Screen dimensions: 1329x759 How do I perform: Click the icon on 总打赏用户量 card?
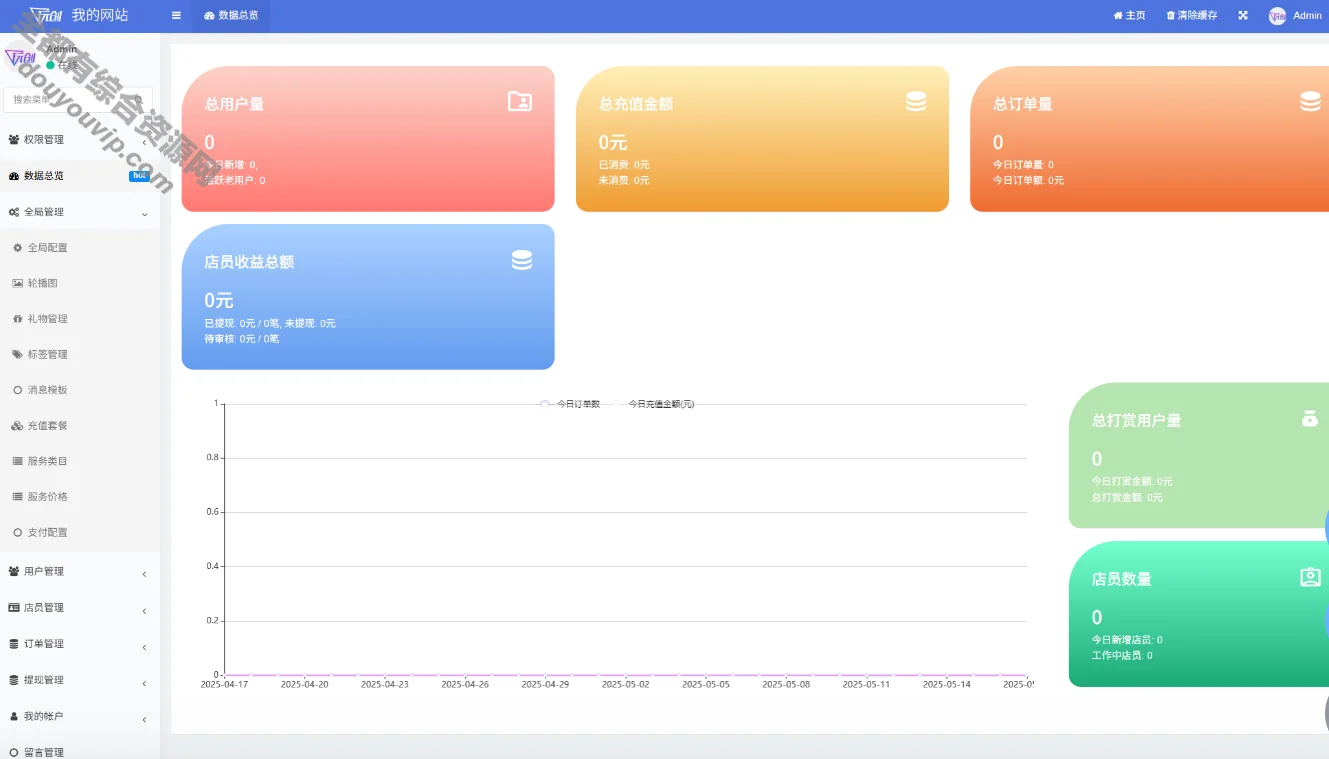[1310, 419]
